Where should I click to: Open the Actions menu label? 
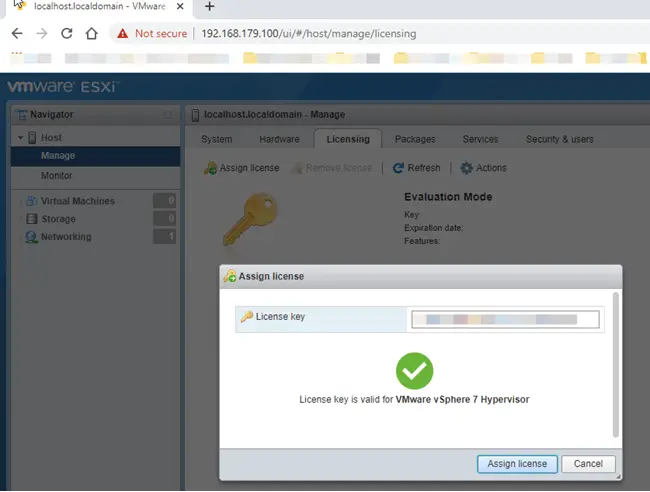pos(491,168)
